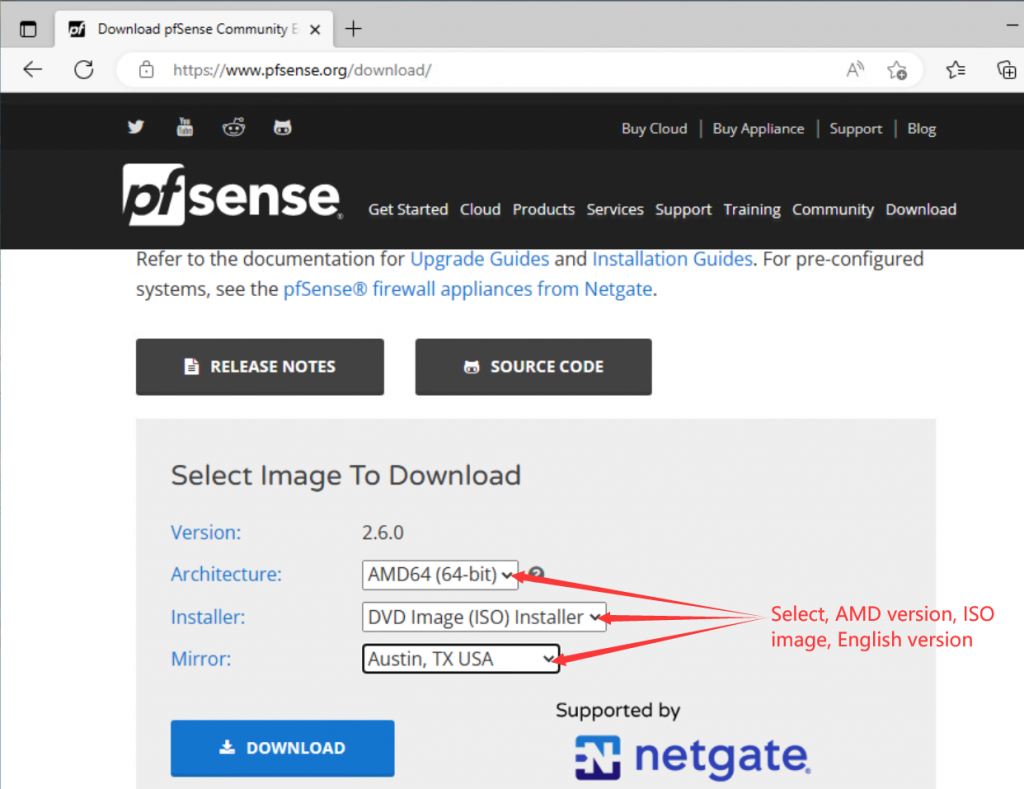Open the Upgrade Guides link
Viewport: 1024px width, 789px height.
tap(479, 258)
